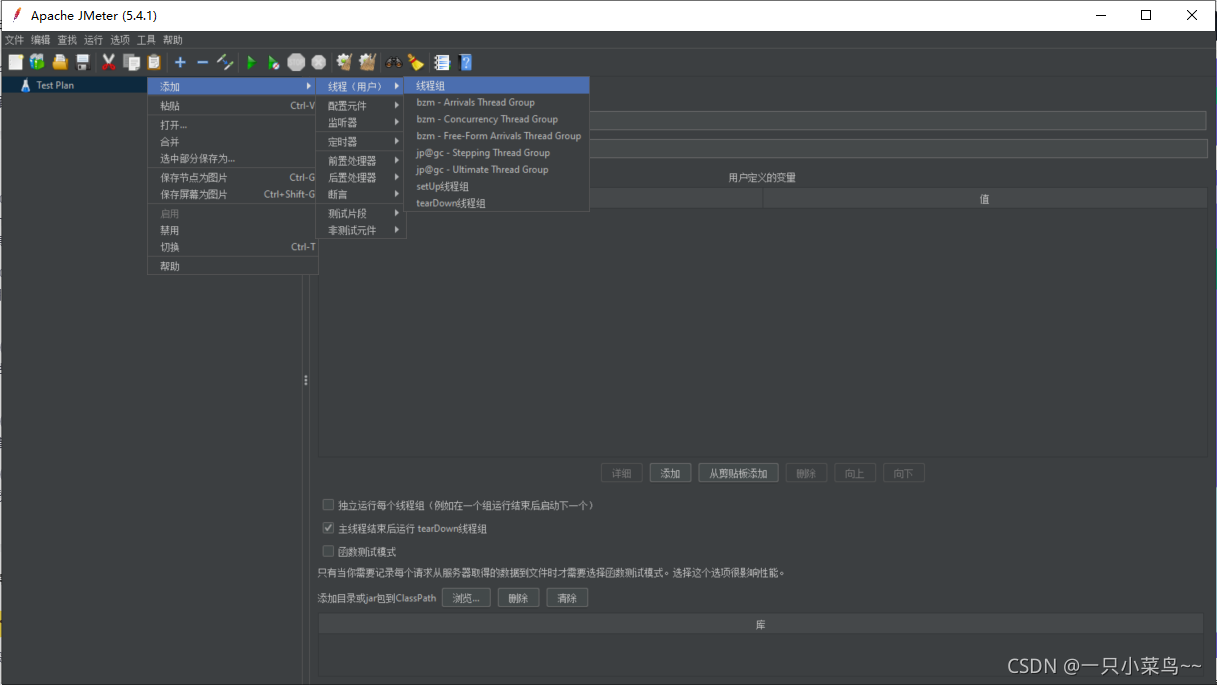Select 粘贴 in the context menu
Image resolution: width=1217 pixels, height=685 pixels.
[232, 105]
